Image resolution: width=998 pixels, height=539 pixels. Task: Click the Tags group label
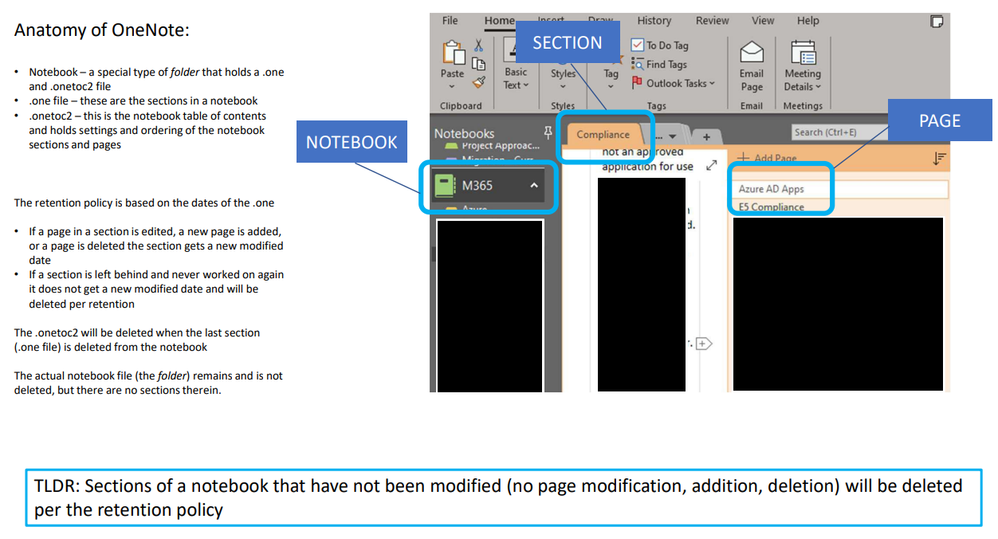tap(656, 106)
